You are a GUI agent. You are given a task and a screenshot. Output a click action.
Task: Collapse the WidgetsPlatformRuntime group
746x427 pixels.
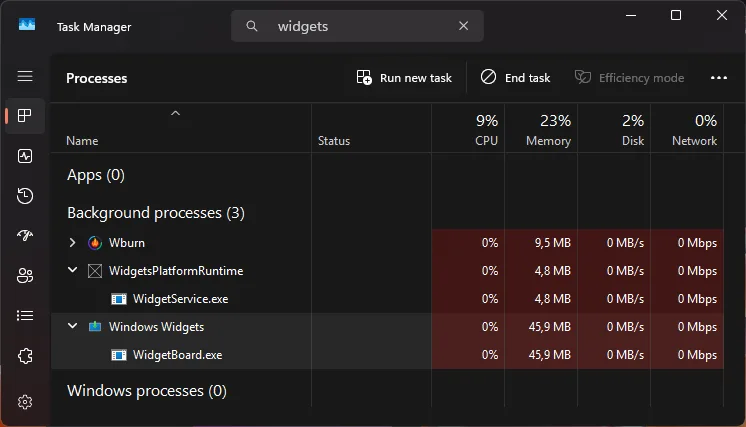[x=72, y=270]
